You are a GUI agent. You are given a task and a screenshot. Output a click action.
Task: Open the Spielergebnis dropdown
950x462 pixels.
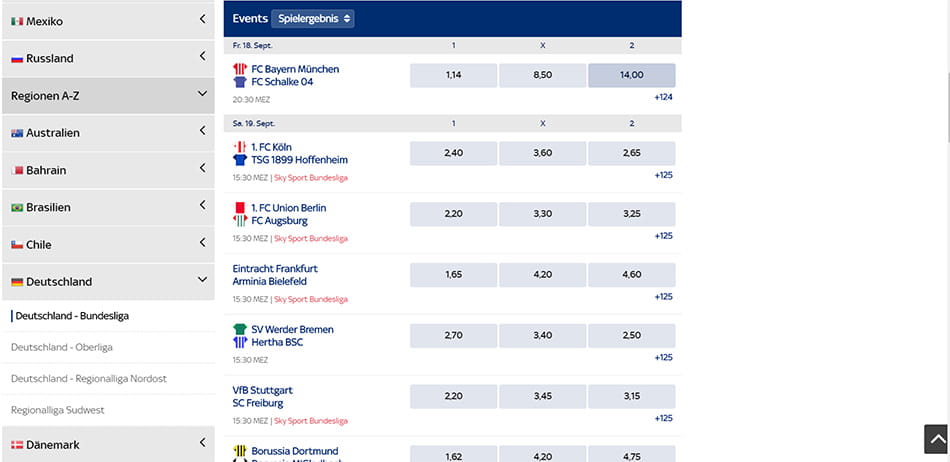tap(313, 19)
